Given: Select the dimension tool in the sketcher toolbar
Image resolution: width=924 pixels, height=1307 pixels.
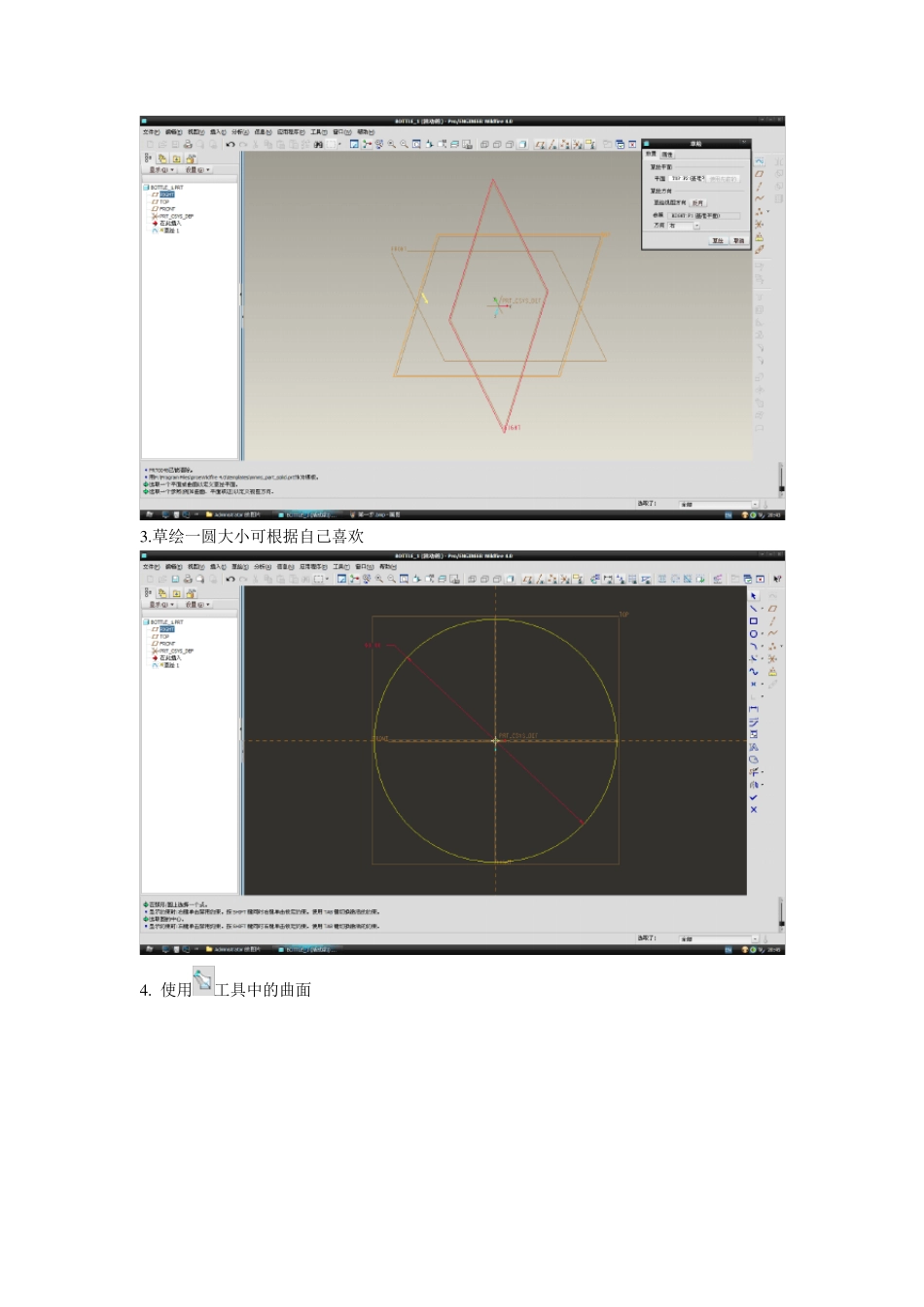Looking at the screenshot, I should (x=753, y=709).
